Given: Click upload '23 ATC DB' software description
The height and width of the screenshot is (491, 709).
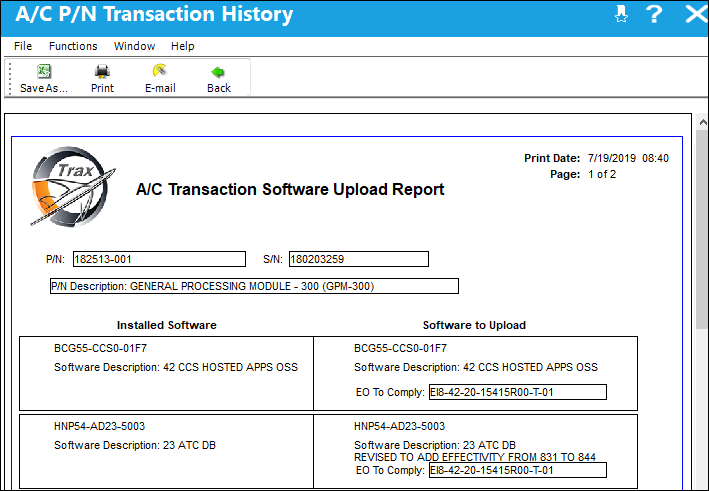Looking at the screenshot, I should (489, 445).
